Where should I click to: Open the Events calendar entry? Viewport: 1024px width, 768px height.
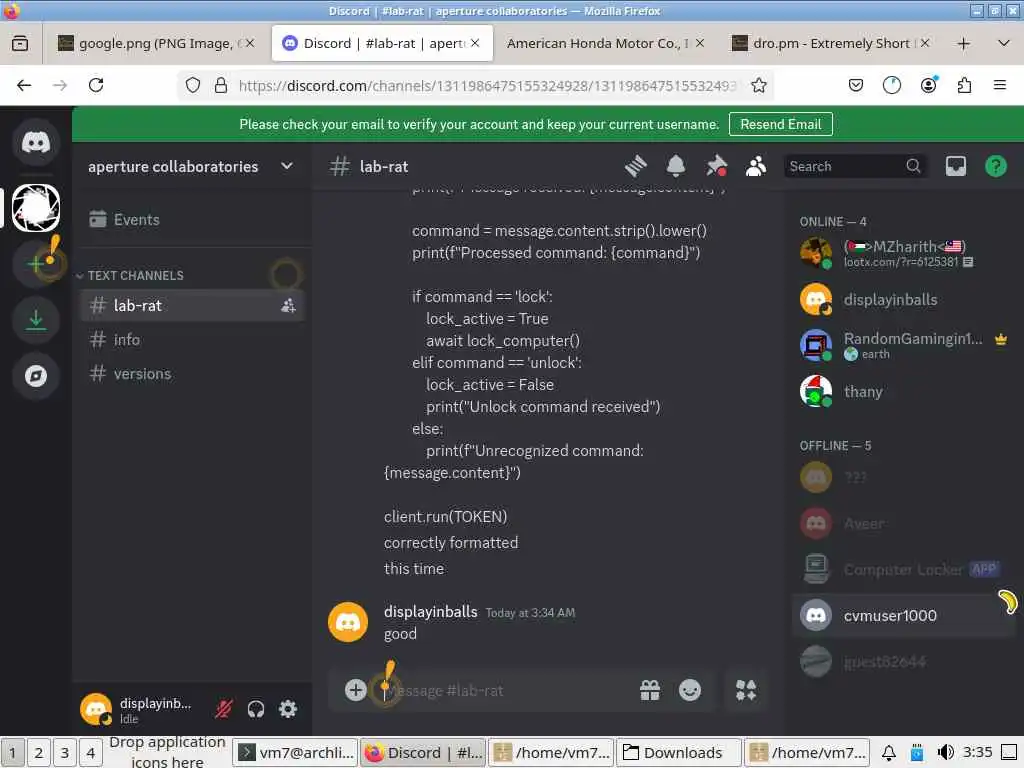[x=192, y=219]
